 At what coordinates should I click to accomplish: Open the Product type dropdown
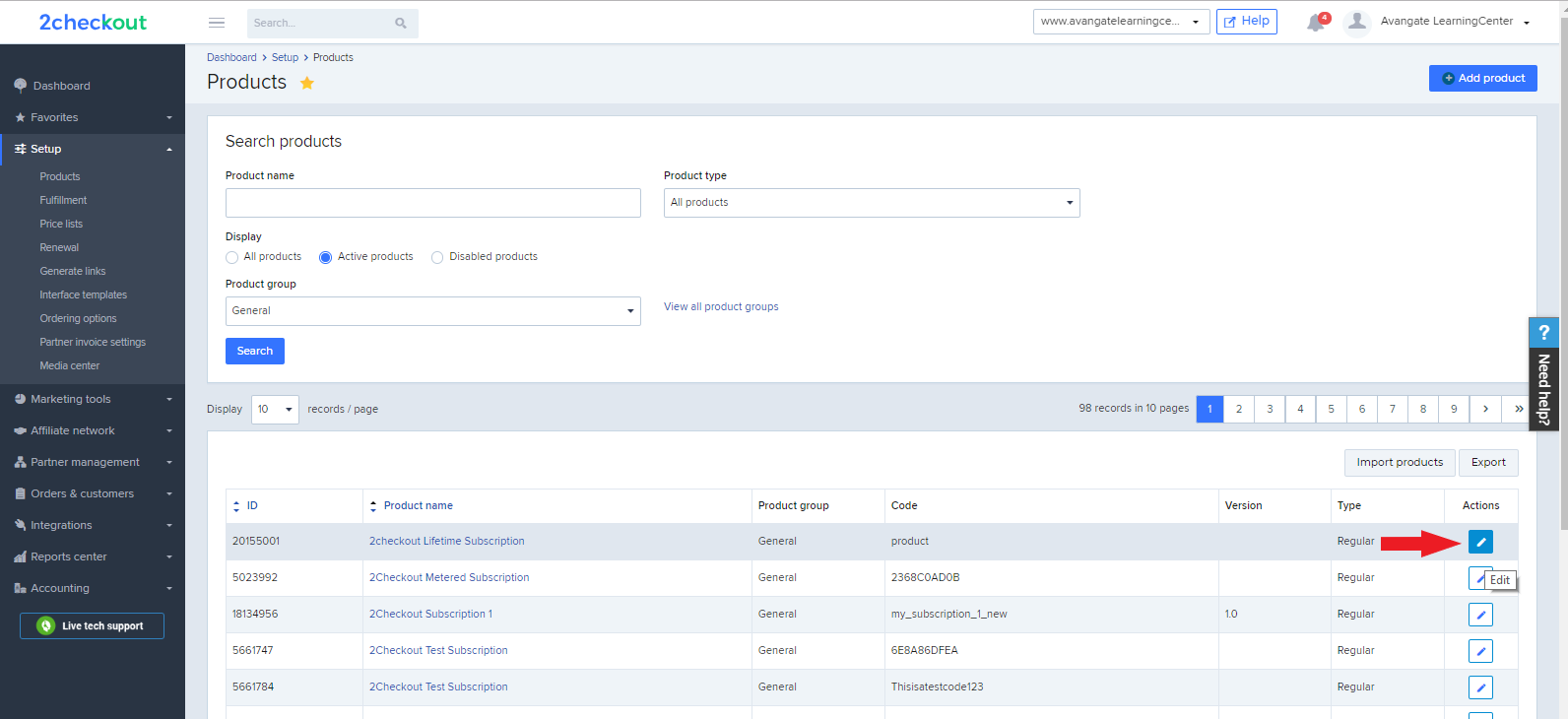872,203
